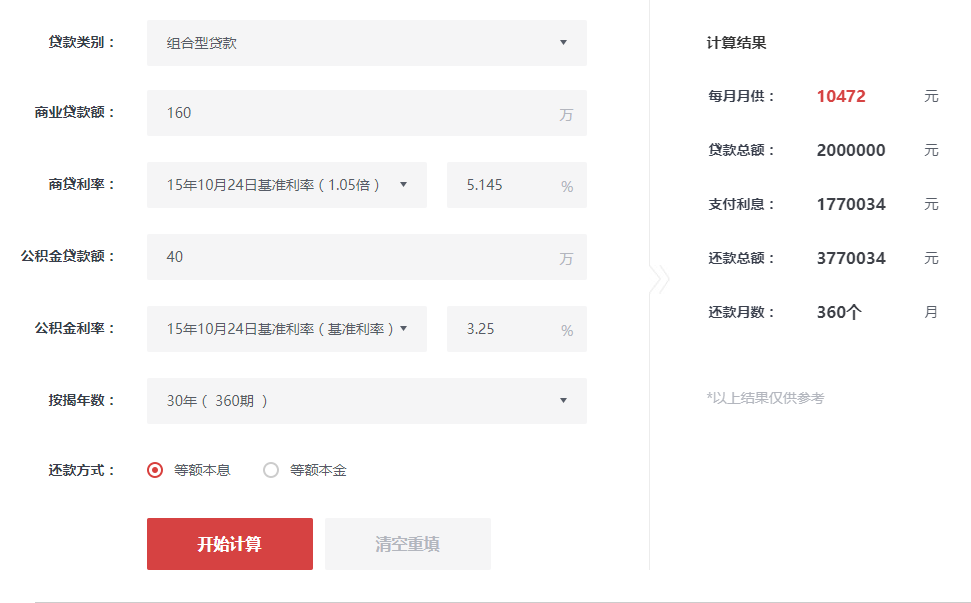Click the 万 unit in 商业贷款额 field
This screenshot has width=971, height=603.
point(566,115)
